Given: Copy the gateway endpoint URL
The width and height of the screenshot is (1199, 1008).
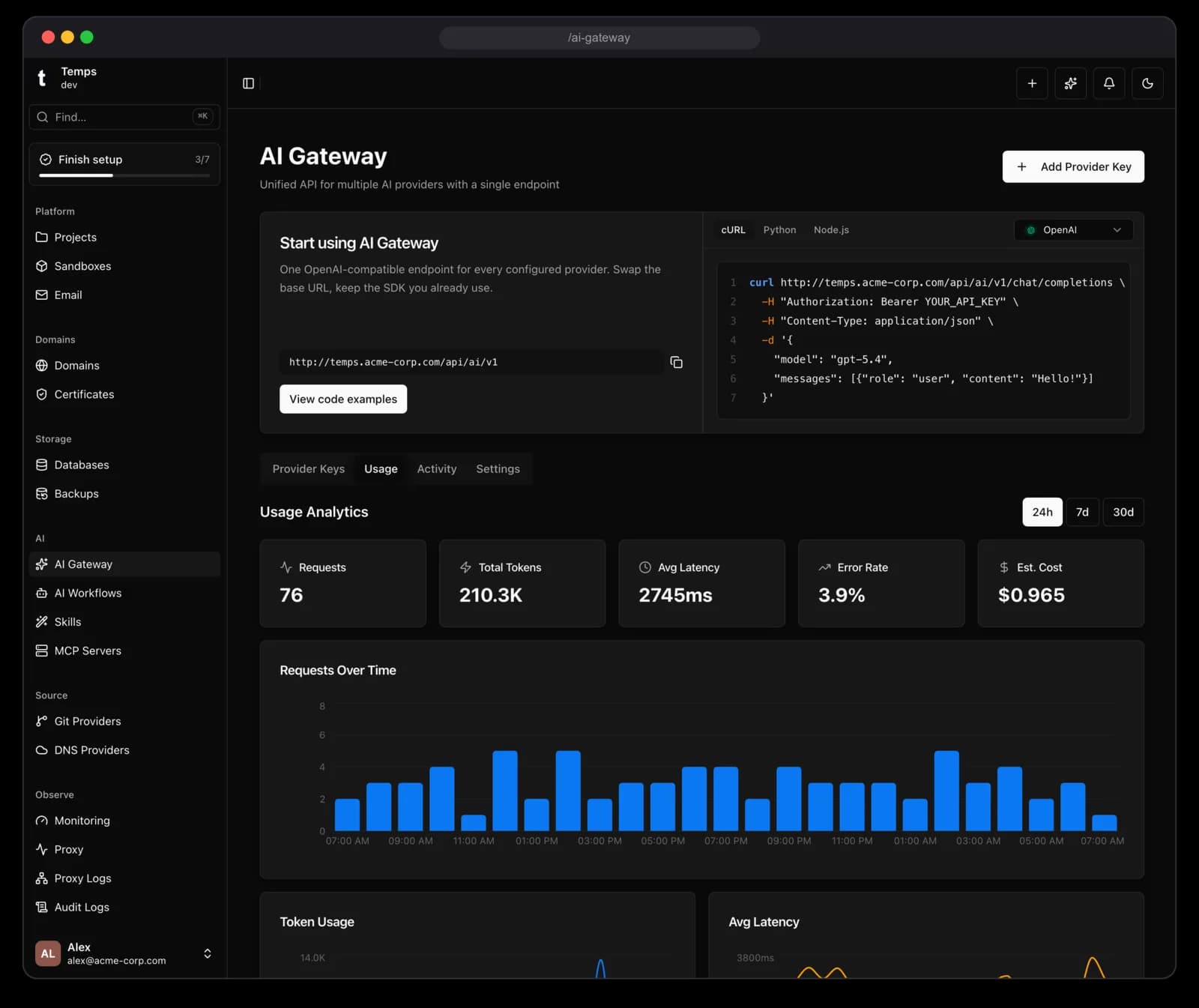Looking at the screenshot, I should coord(676,362).
